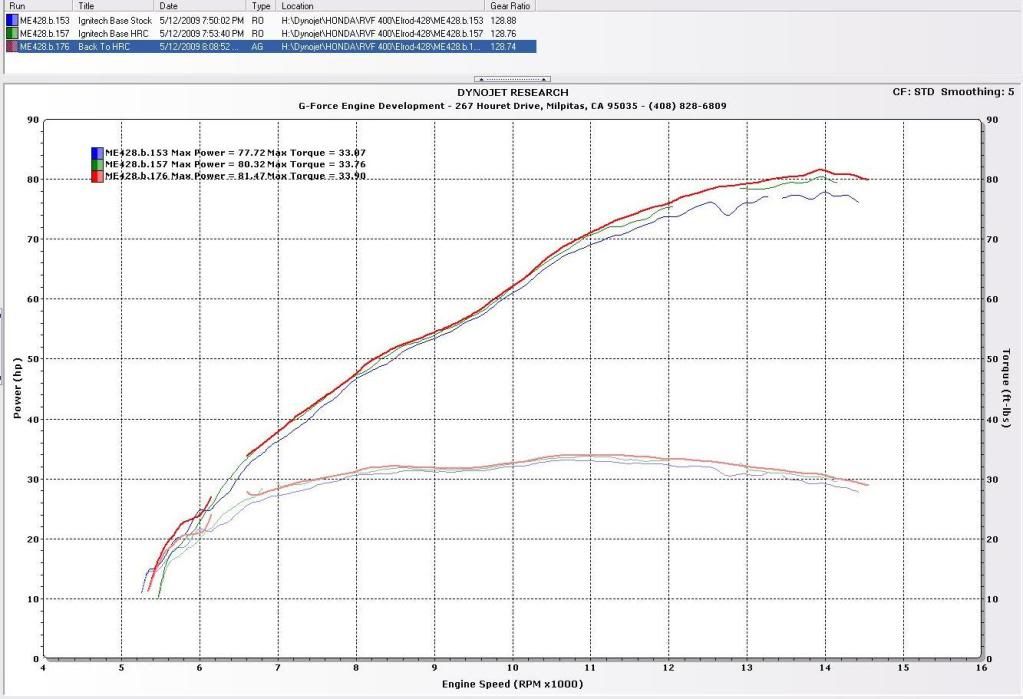Click date '5/12/2009 7:50:02 PM'
This screenshot has height=699, width=1023.
point(202,21)
